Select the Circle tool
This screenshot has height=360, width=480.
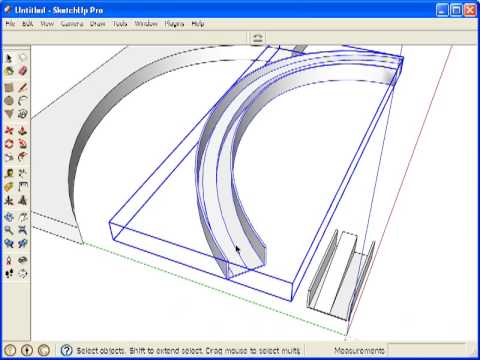(x=9, y=100)
